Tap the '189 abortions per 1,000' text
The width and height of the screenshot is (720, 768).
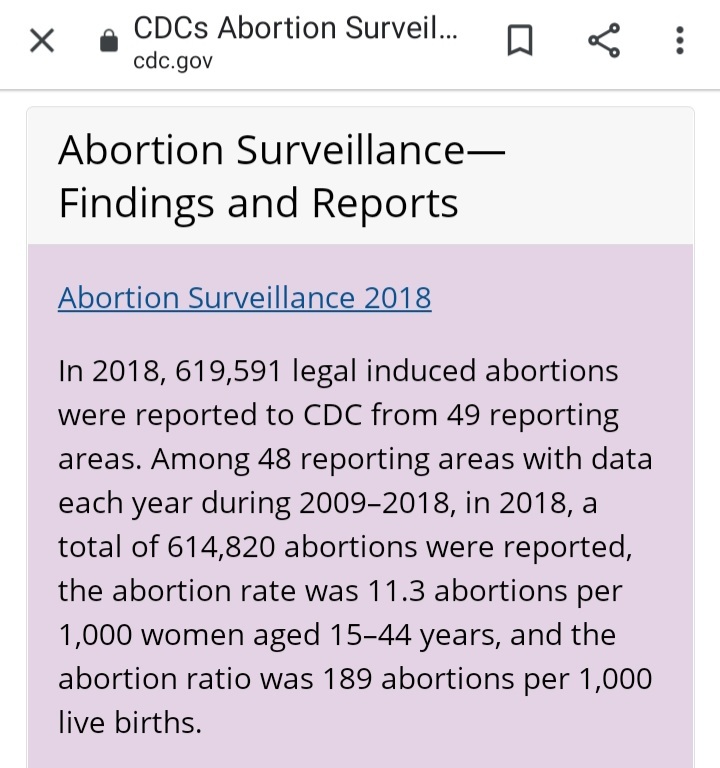tap(487, 679)
